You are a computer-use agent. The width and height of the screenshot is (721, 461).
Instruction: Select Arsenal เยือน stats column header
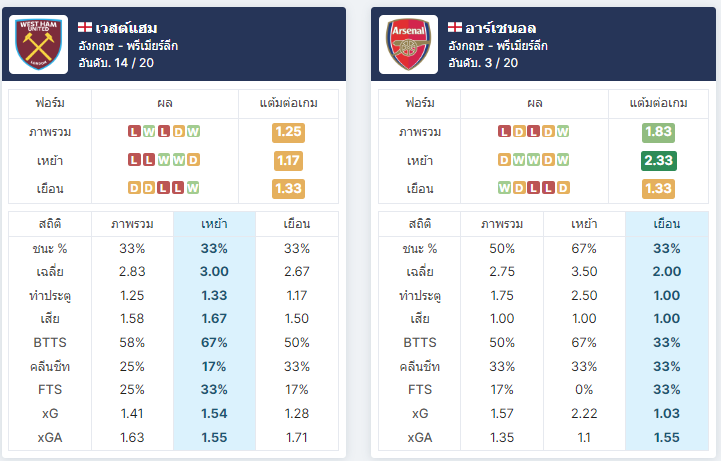[667, 224]
